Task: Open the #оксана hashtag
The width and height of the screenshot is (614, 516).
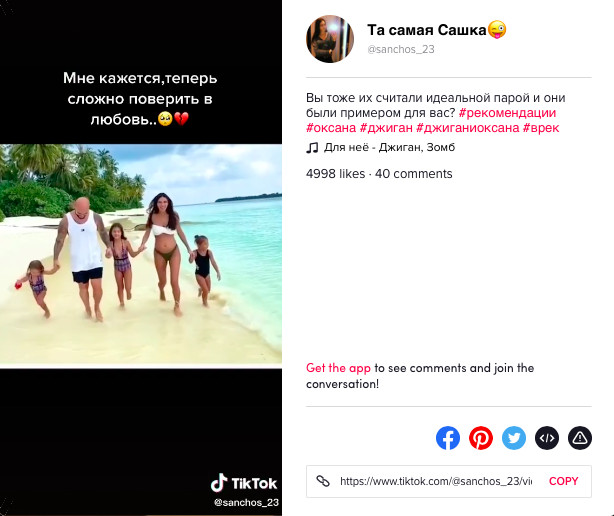Action: 331,128
